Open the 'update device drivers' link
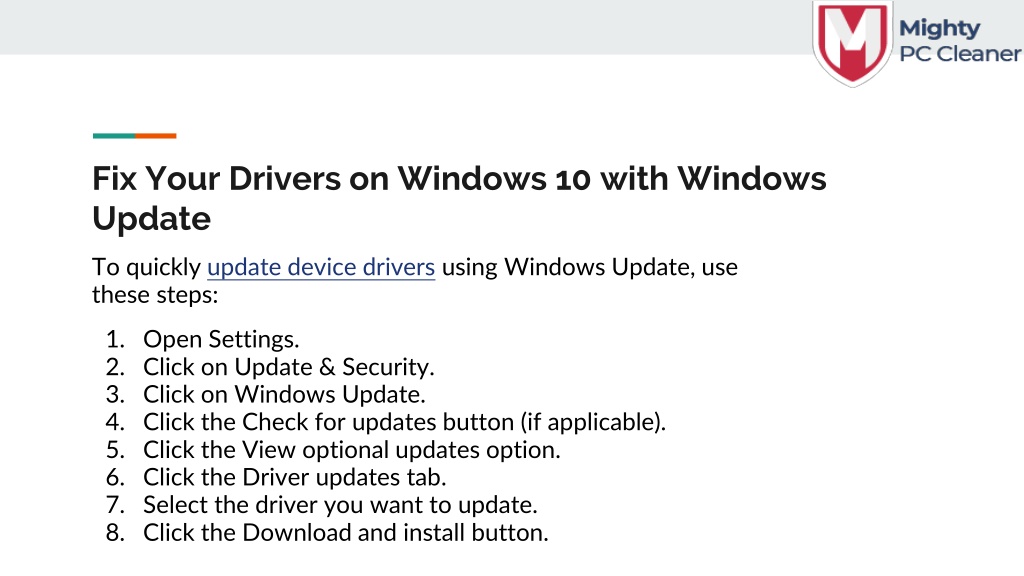Screen dimensions: 1024x576 (321, 267)
